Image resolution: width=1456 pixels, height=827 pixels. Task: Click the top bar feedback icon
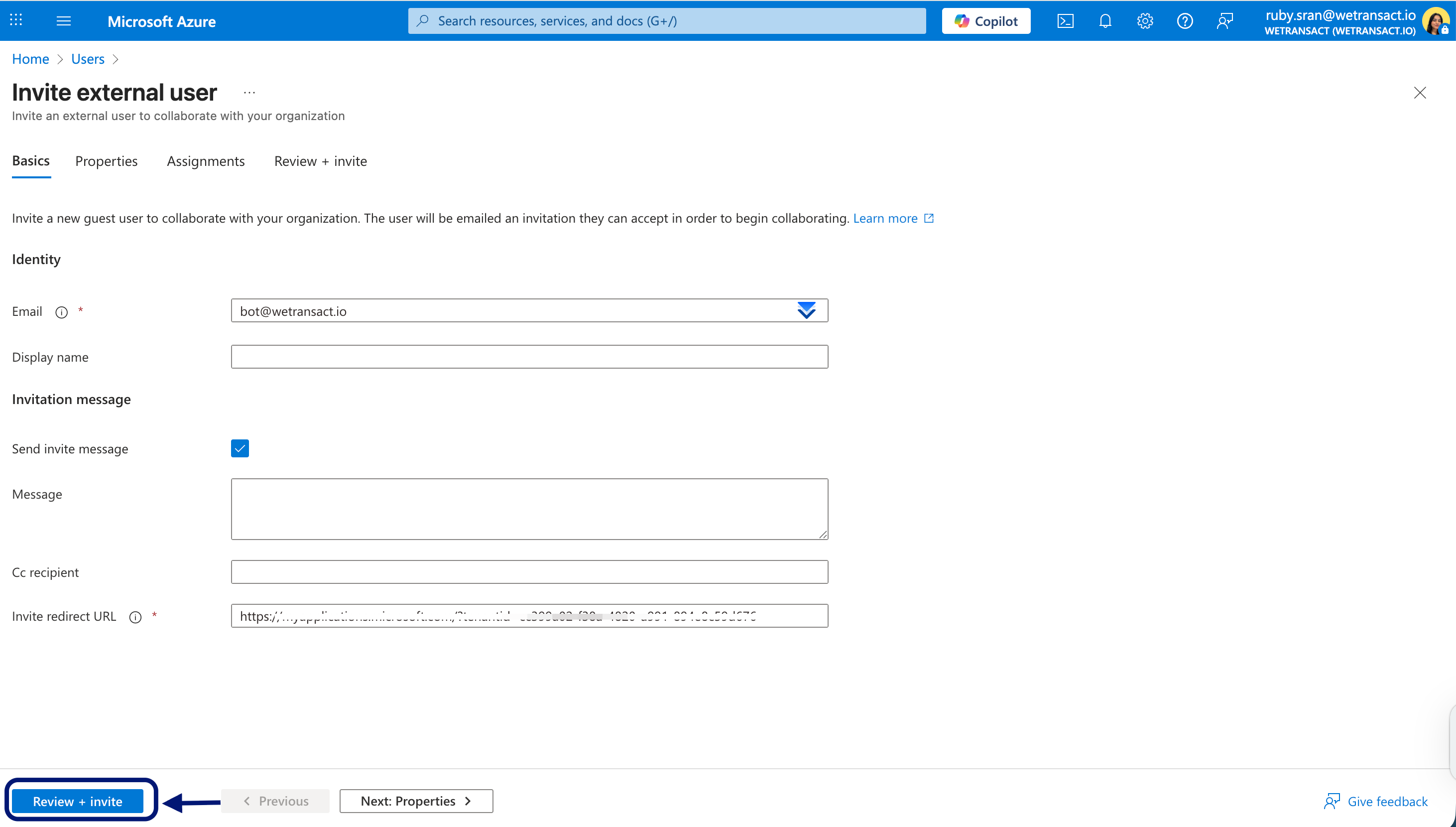click(1225, 21)
